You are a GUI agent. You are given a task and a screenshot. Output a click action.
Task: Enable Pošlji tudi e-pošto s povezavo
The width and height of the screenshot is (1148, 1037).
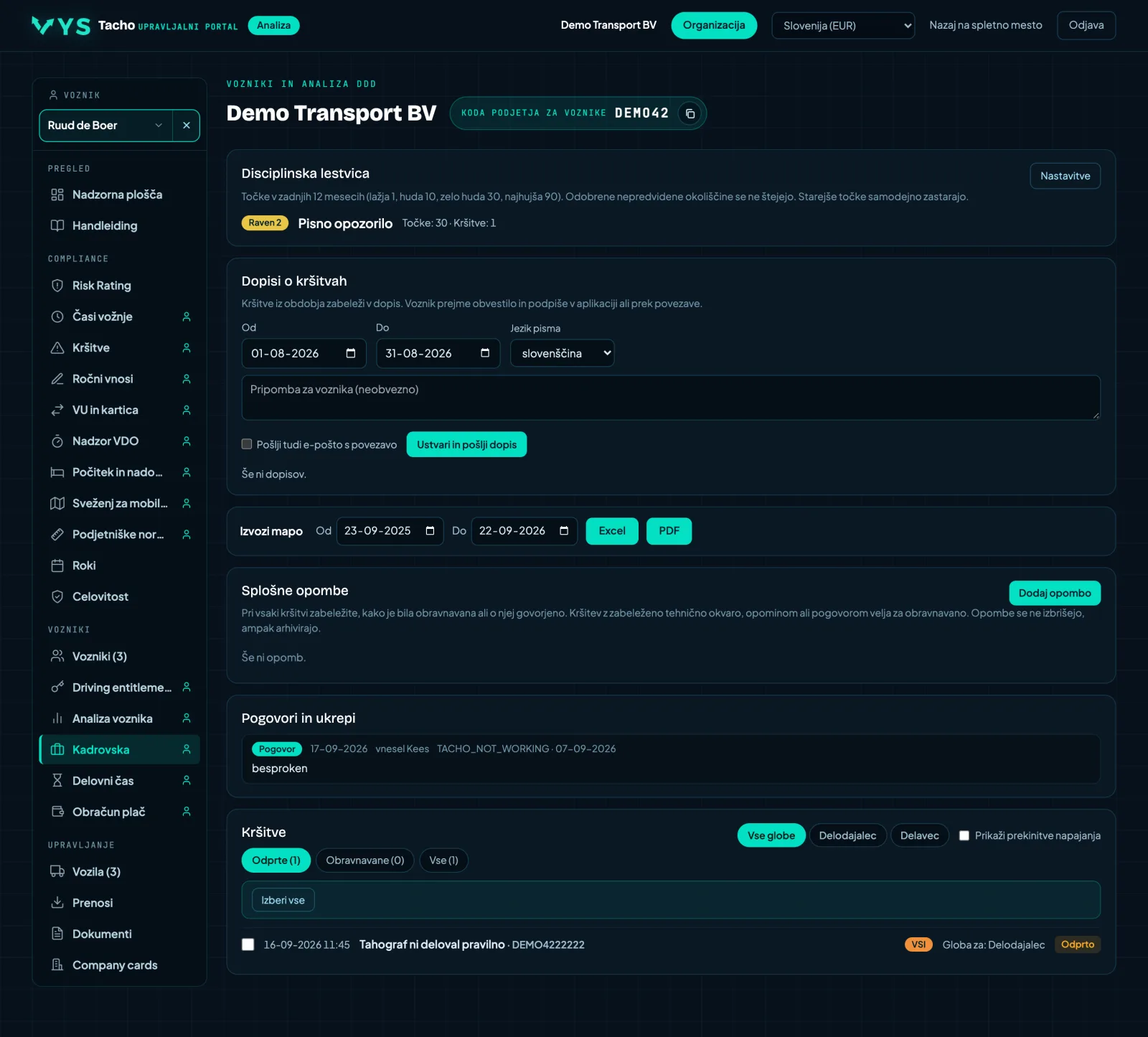click(247, 444)
